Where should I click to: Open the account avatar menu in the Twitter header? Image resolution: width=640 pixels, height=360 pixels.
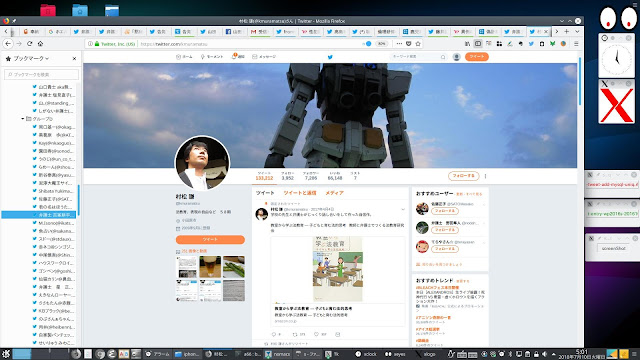pyautogui.click(x=457, y=57)
